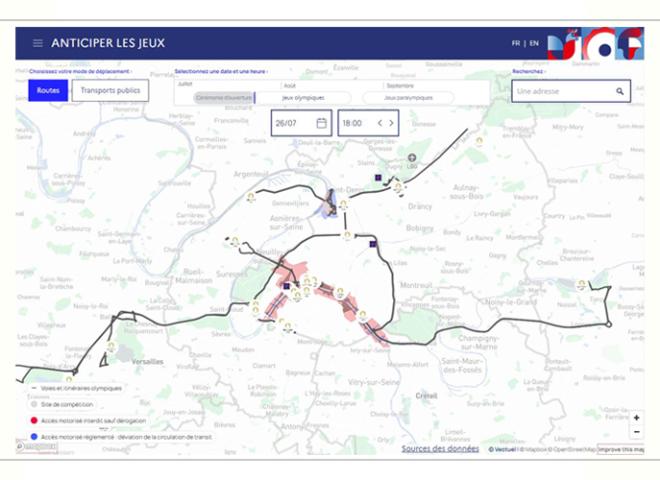The image size is (660, 480).
Task: Click the 26/07 date field
Action: click(301, 123)
